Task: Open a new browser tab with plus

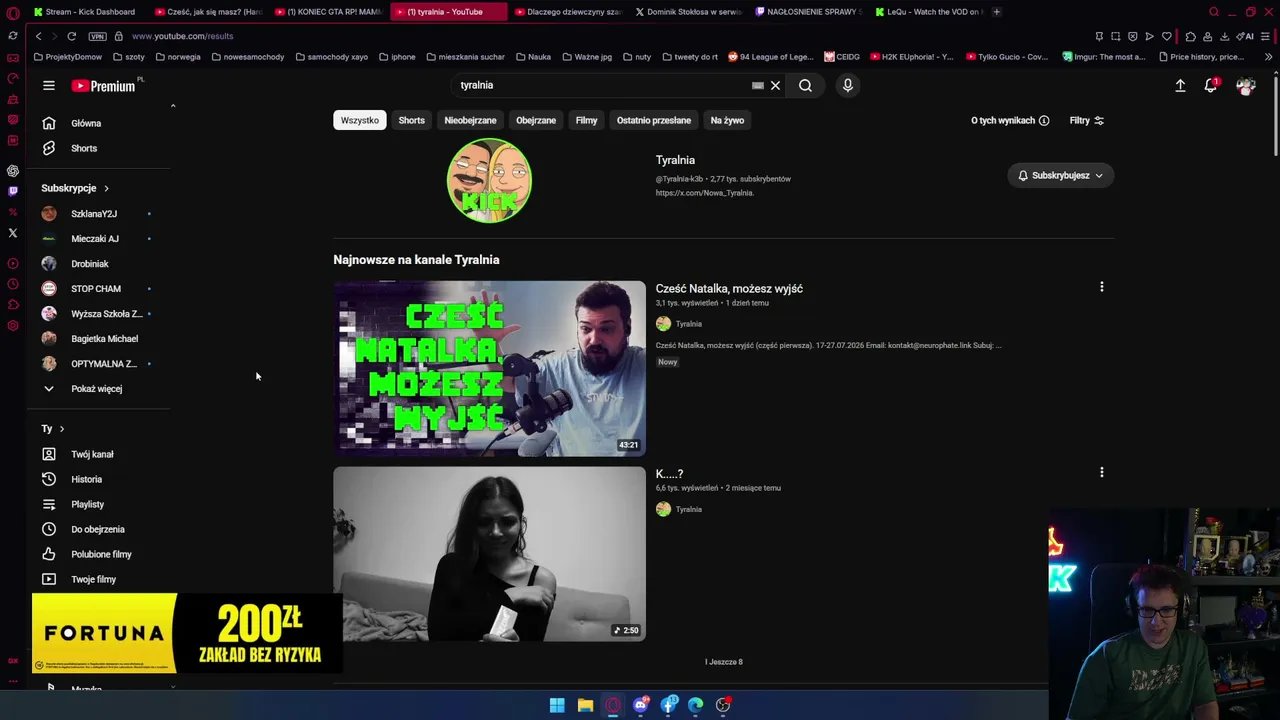Action: pos(996,12)
